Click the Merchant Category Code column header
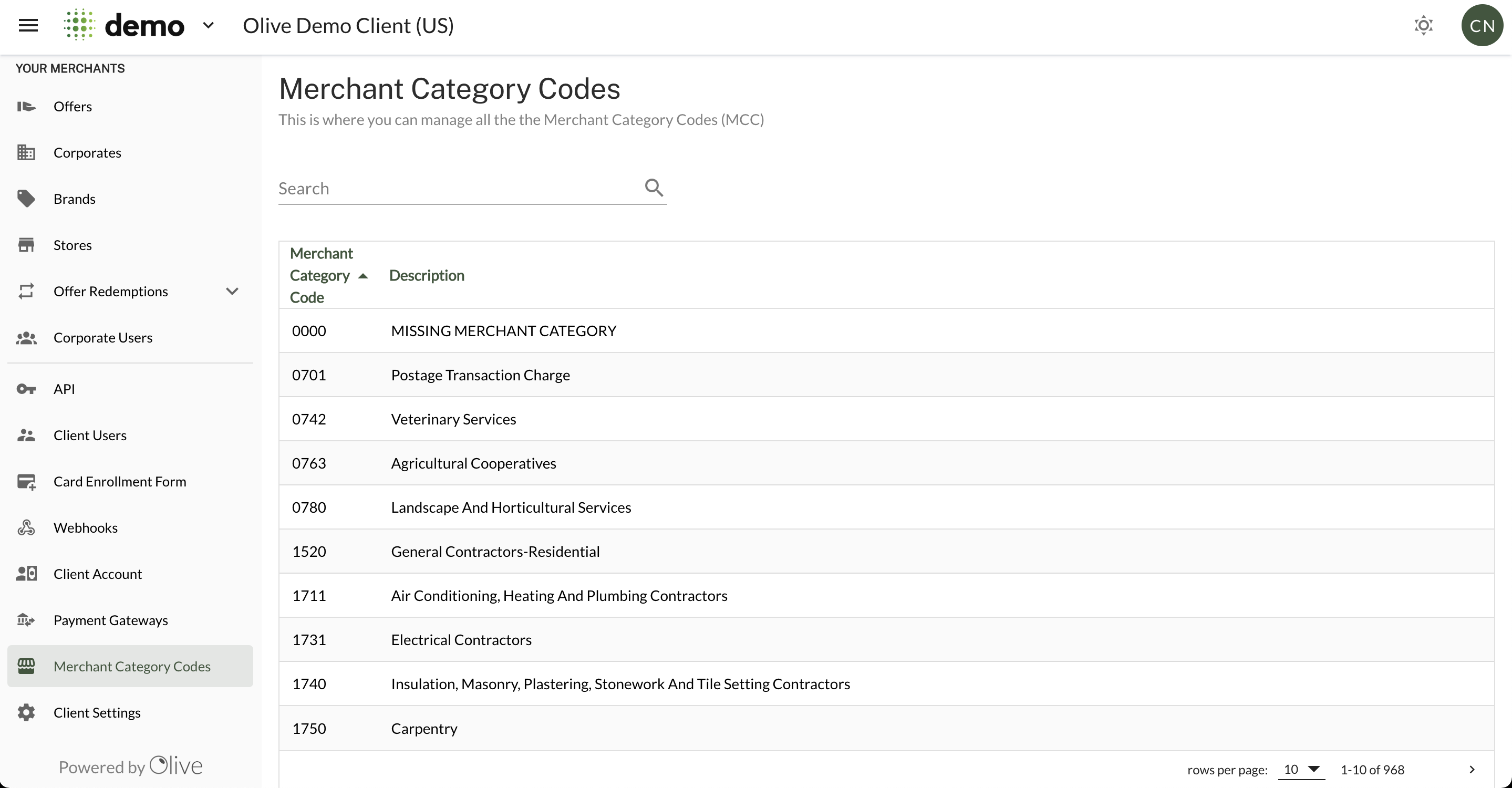Screen dimensions: 1512x788 coord(322,275)
